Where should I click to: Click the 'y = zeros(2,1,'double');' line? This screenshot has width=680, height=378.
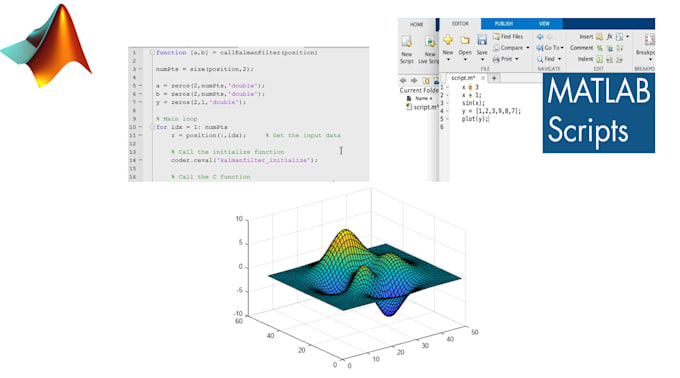201,102
